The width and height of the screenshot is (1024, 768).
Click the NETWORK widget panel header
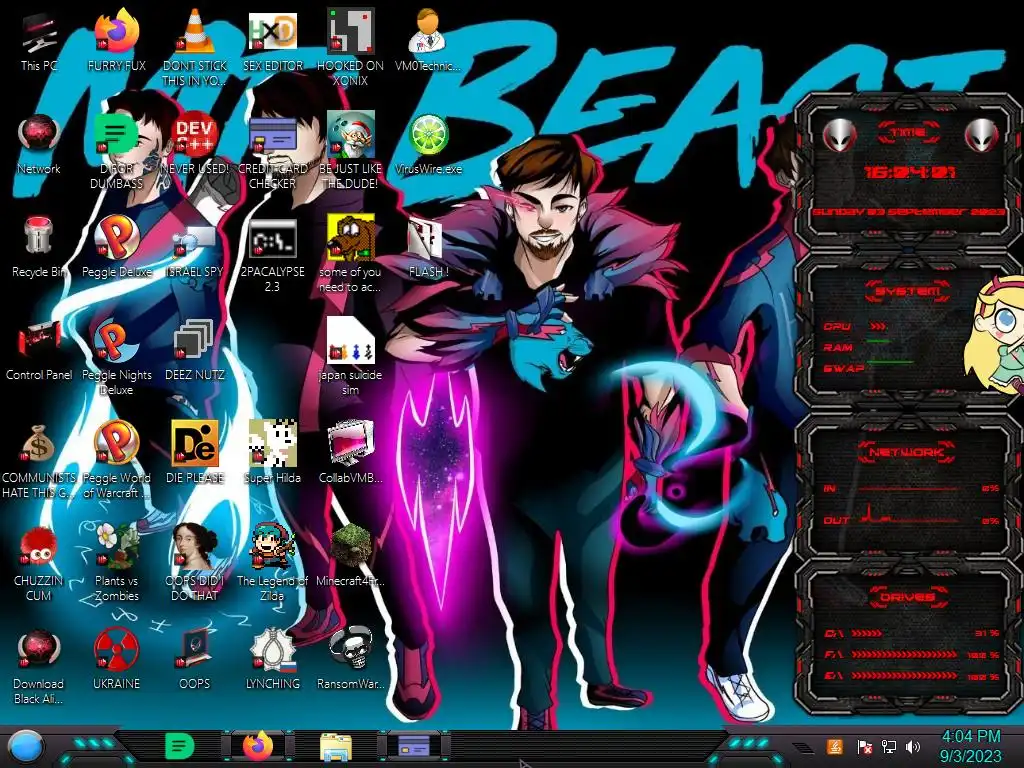pyautogui.click(x=908, y=452)
